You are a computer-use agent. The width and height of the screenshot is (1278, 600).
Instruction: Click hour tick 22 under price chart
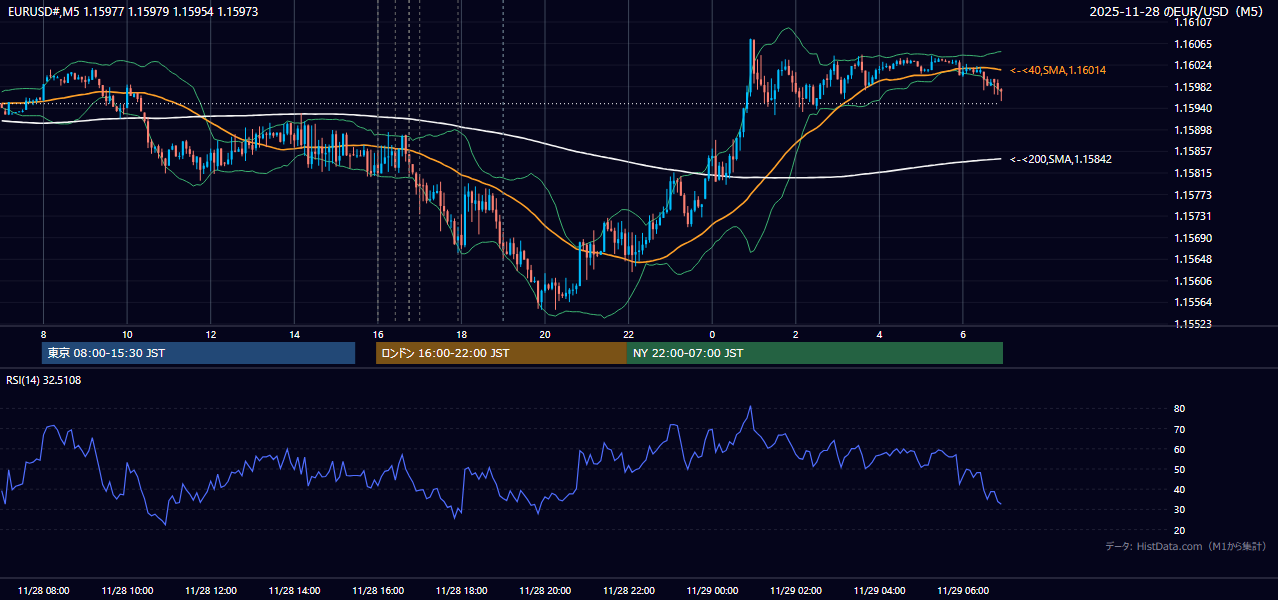(628, 334)
